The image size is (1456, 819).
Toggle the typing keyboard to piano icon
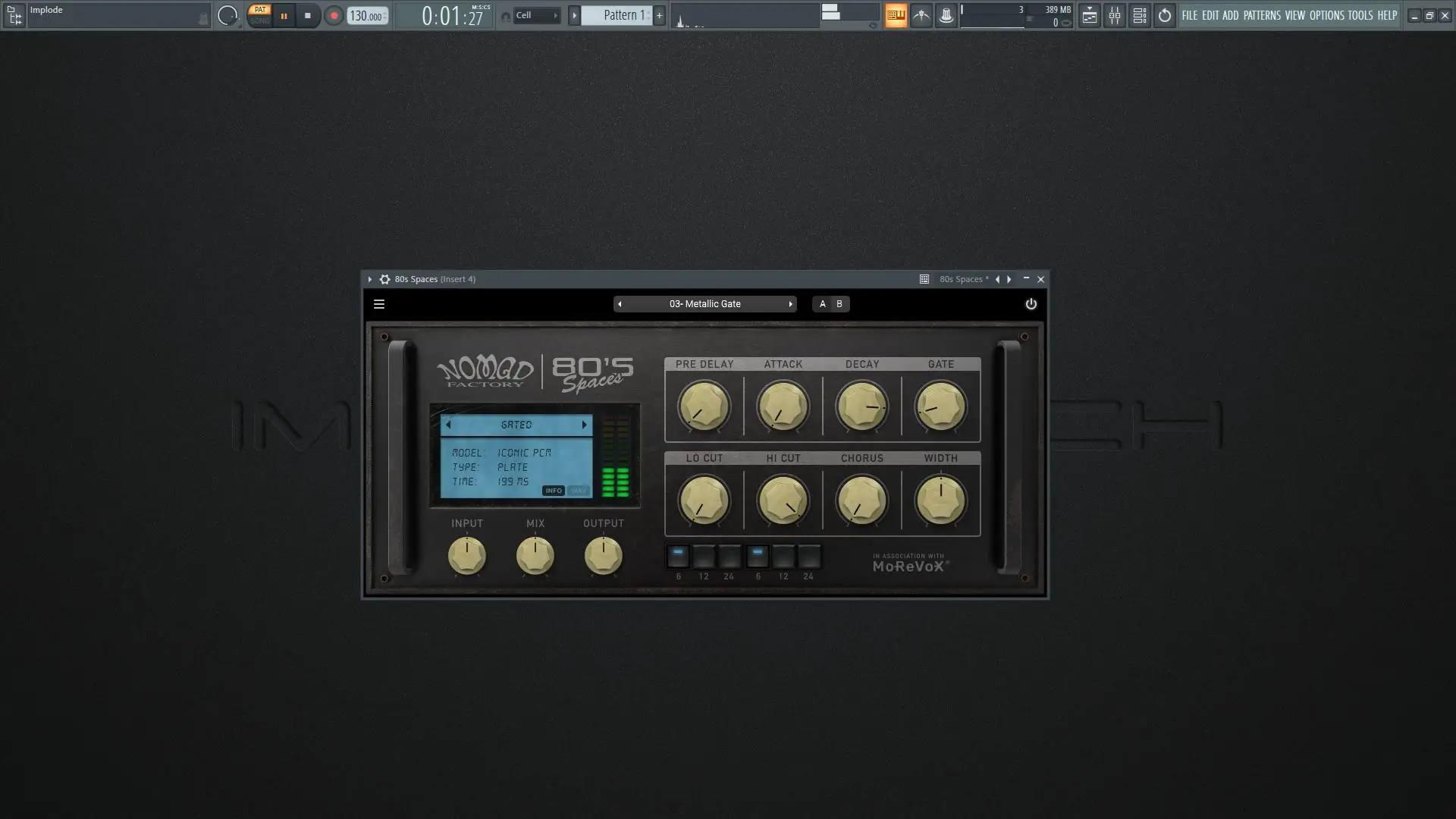896,15
